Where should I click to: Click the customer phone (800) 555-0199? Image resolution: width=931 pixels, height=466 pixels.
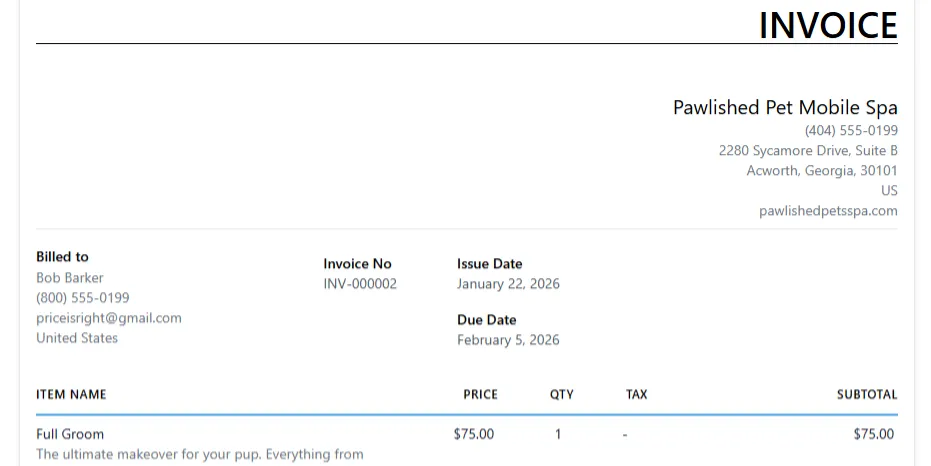(x=83, y=298)
